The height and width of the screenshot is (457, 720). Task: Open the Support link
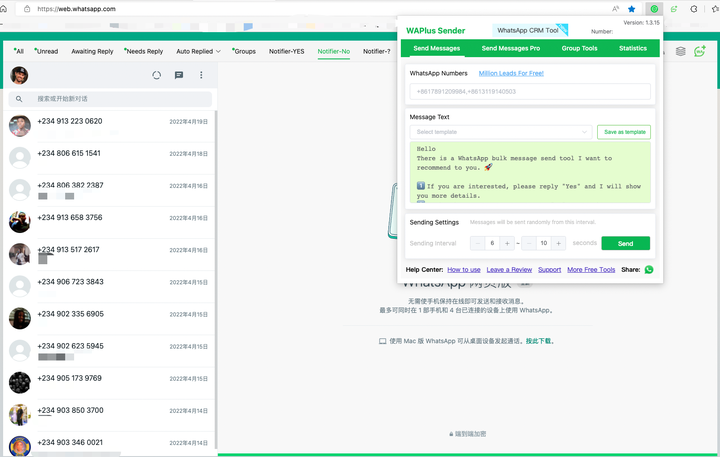tap(550, 270)
